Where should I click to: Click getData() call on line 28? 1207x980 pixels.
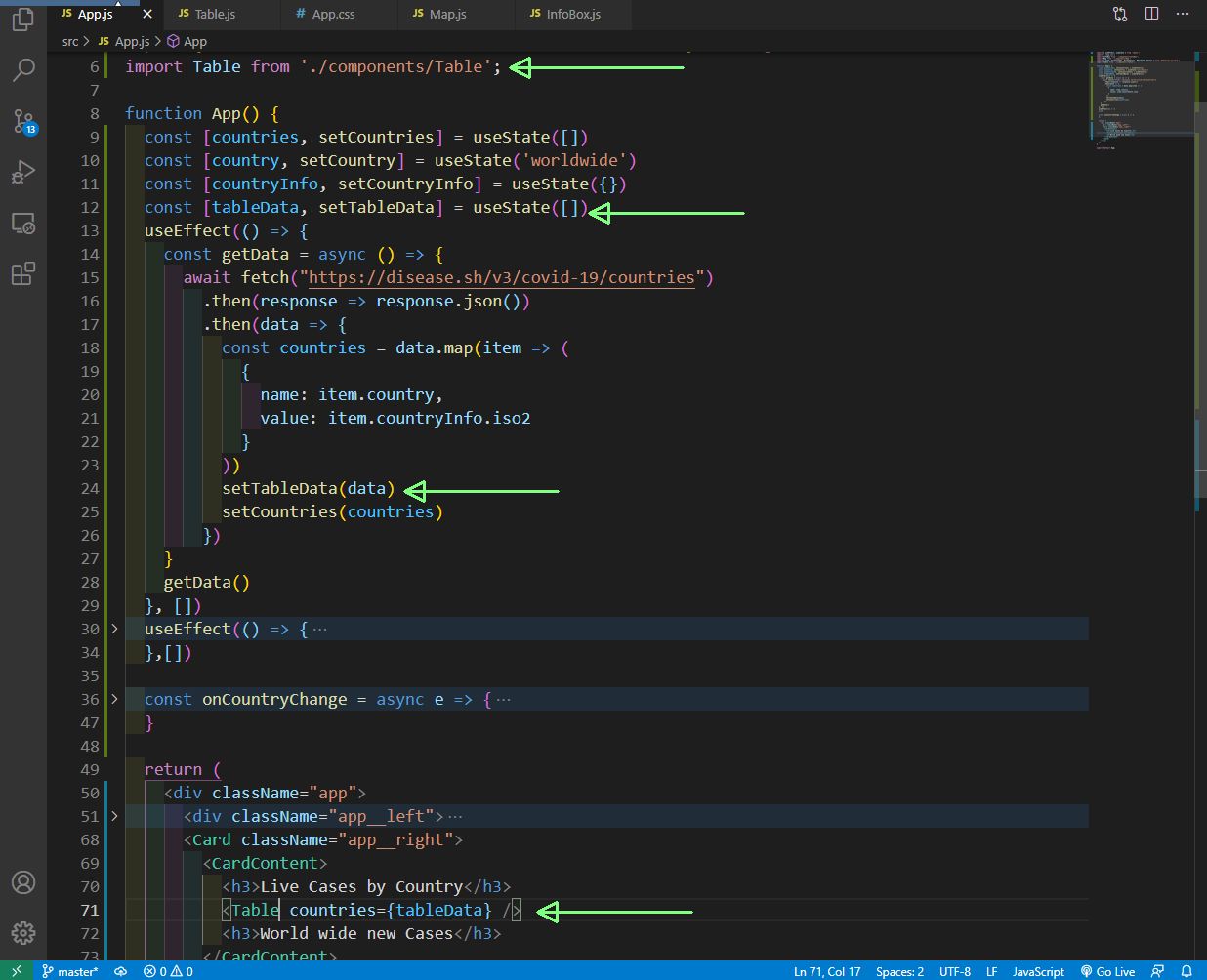click(x=207, y=582)
